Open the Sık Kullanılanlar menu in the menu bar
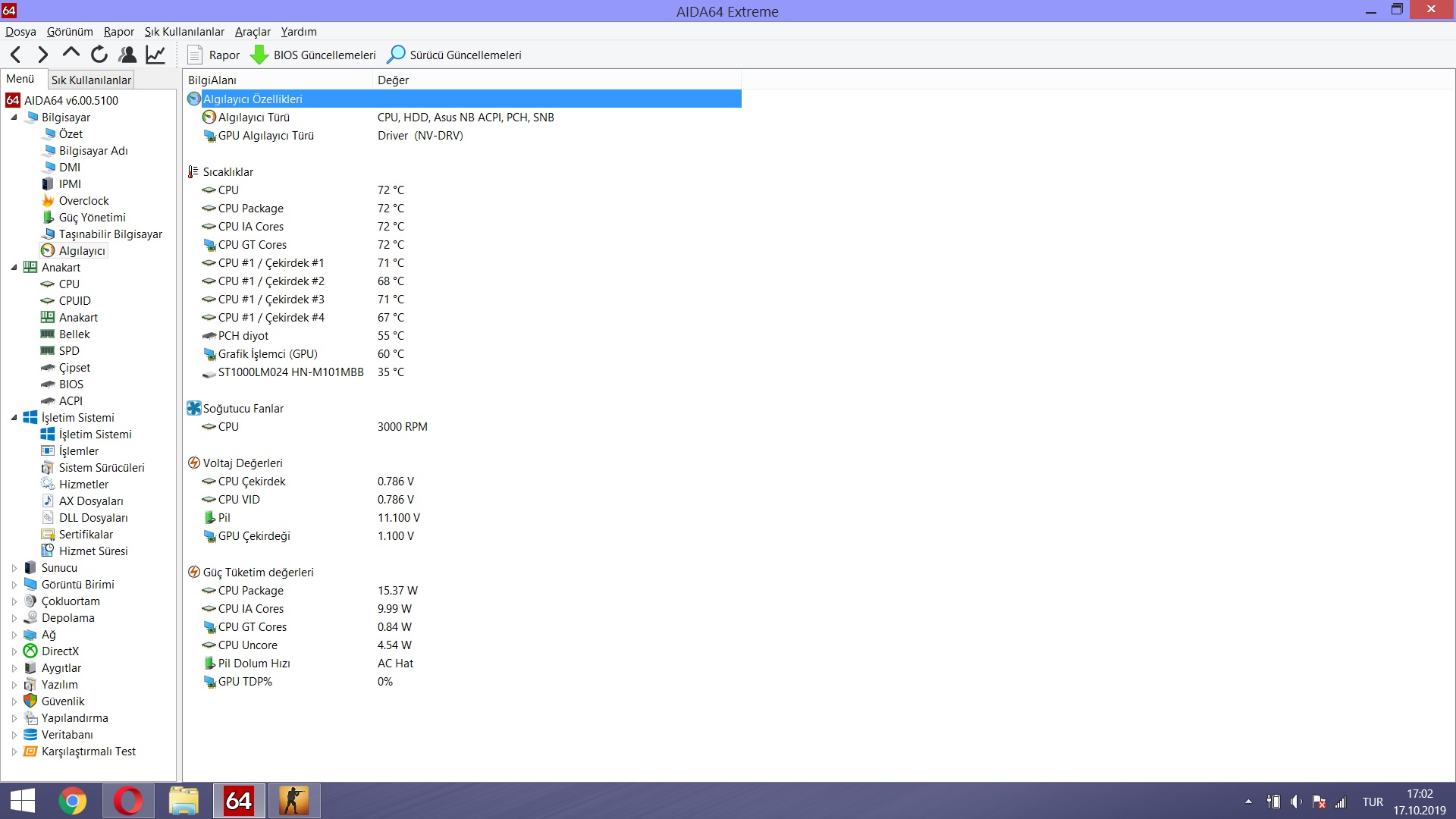Screen dimensions: 1456x819 coord(184,32)
